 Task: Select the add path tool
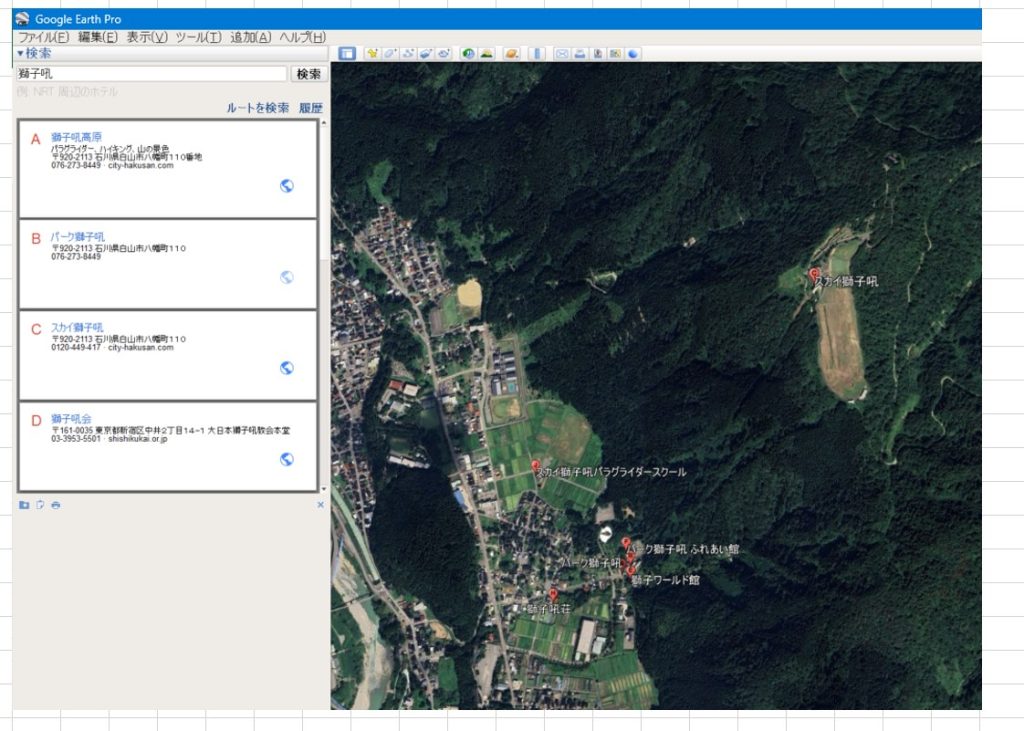click(x=408, y=54)
